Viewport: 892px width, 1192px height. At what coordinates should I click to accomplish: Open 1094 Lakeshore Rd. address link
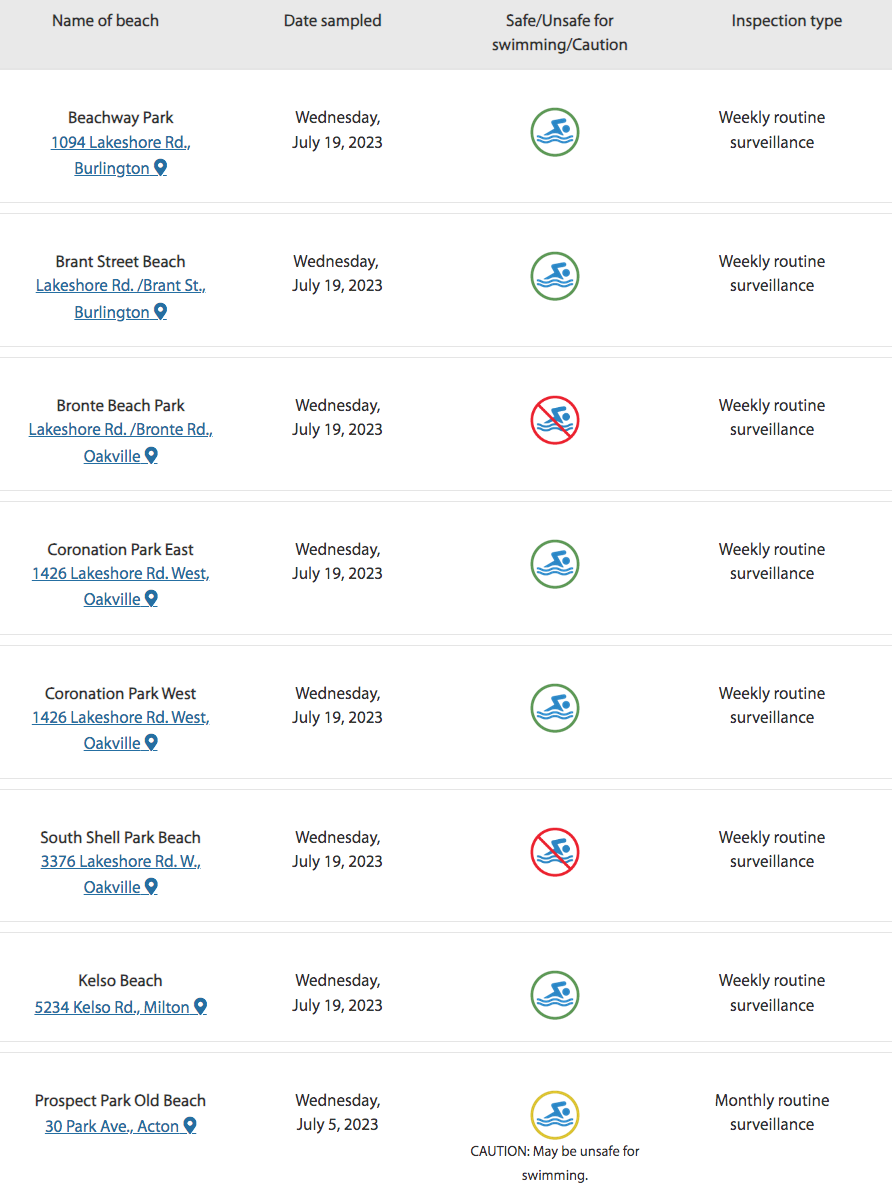[120, 142]
